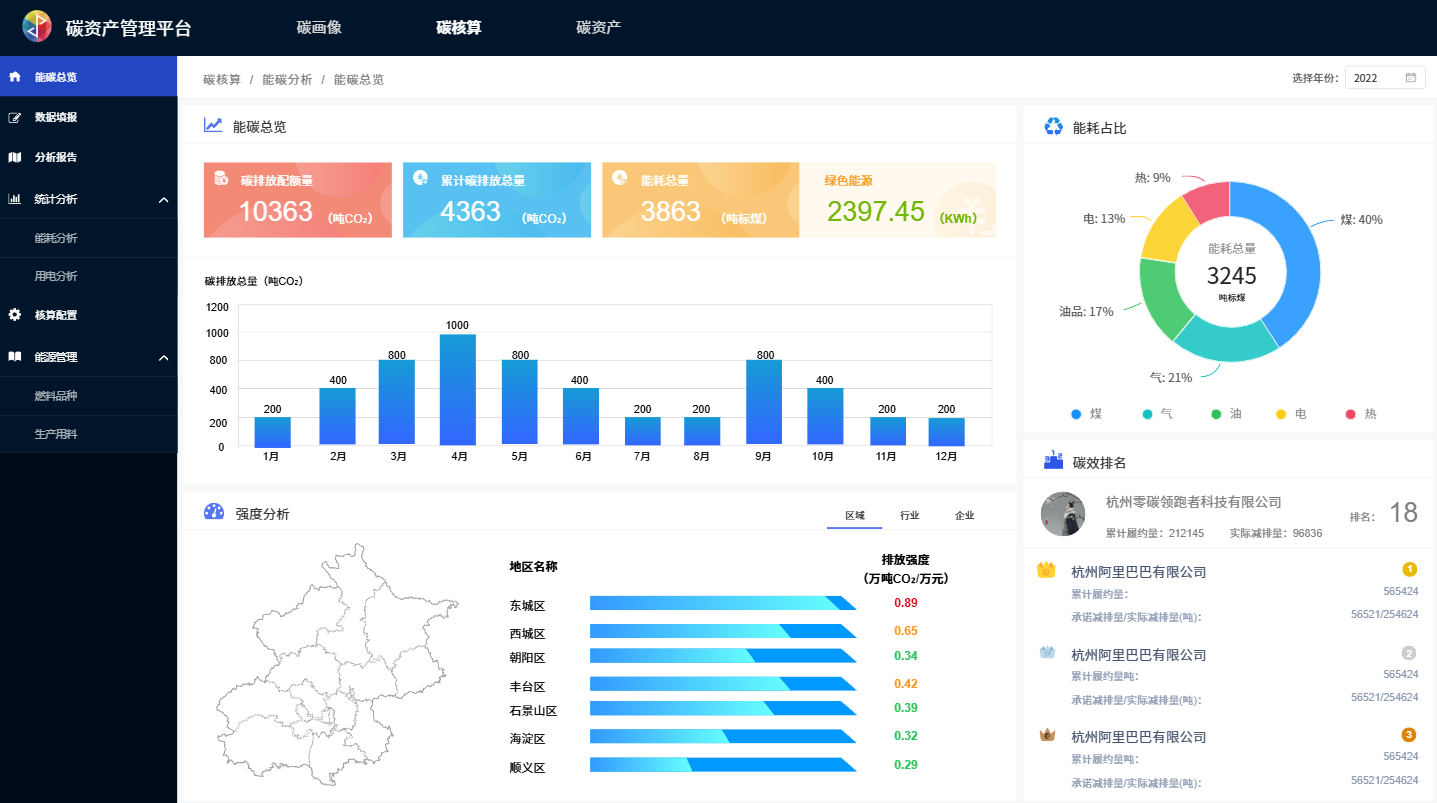The width and height of the screenshot is (1437, 803).
Task: Toggle the 热 legend item in chart
Action: [1361, 414]
